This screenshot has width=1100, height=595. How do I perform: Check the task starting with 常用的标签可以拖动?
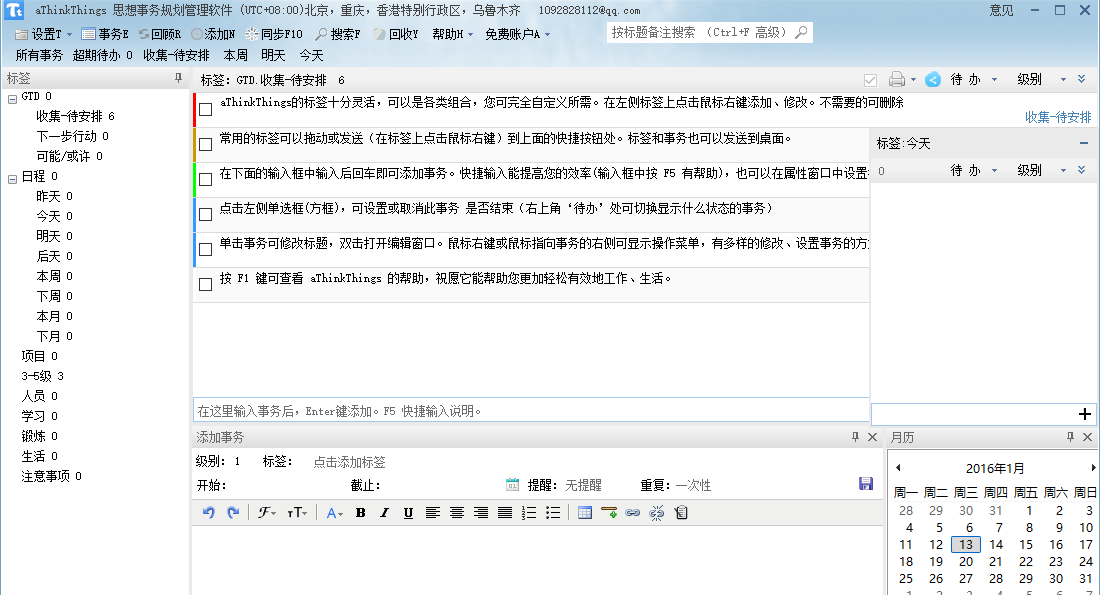pos(206,145)
